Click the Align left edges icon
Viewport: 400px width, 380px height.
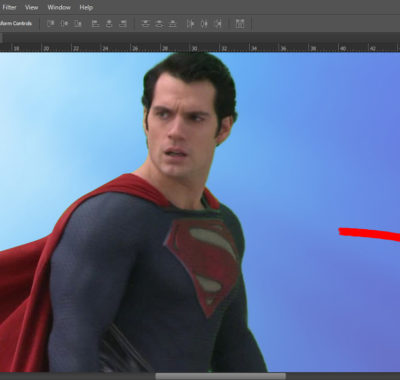[96, 24]
